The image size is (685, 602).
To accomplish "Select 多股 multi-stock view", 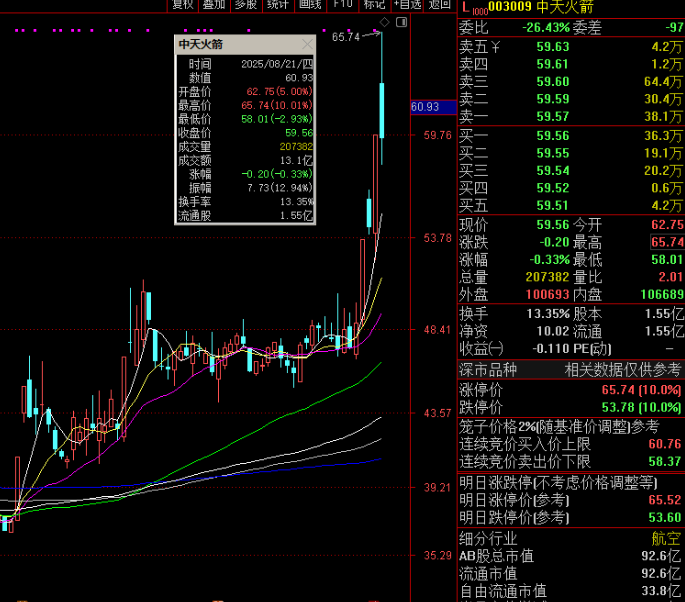I will [246, 5].
